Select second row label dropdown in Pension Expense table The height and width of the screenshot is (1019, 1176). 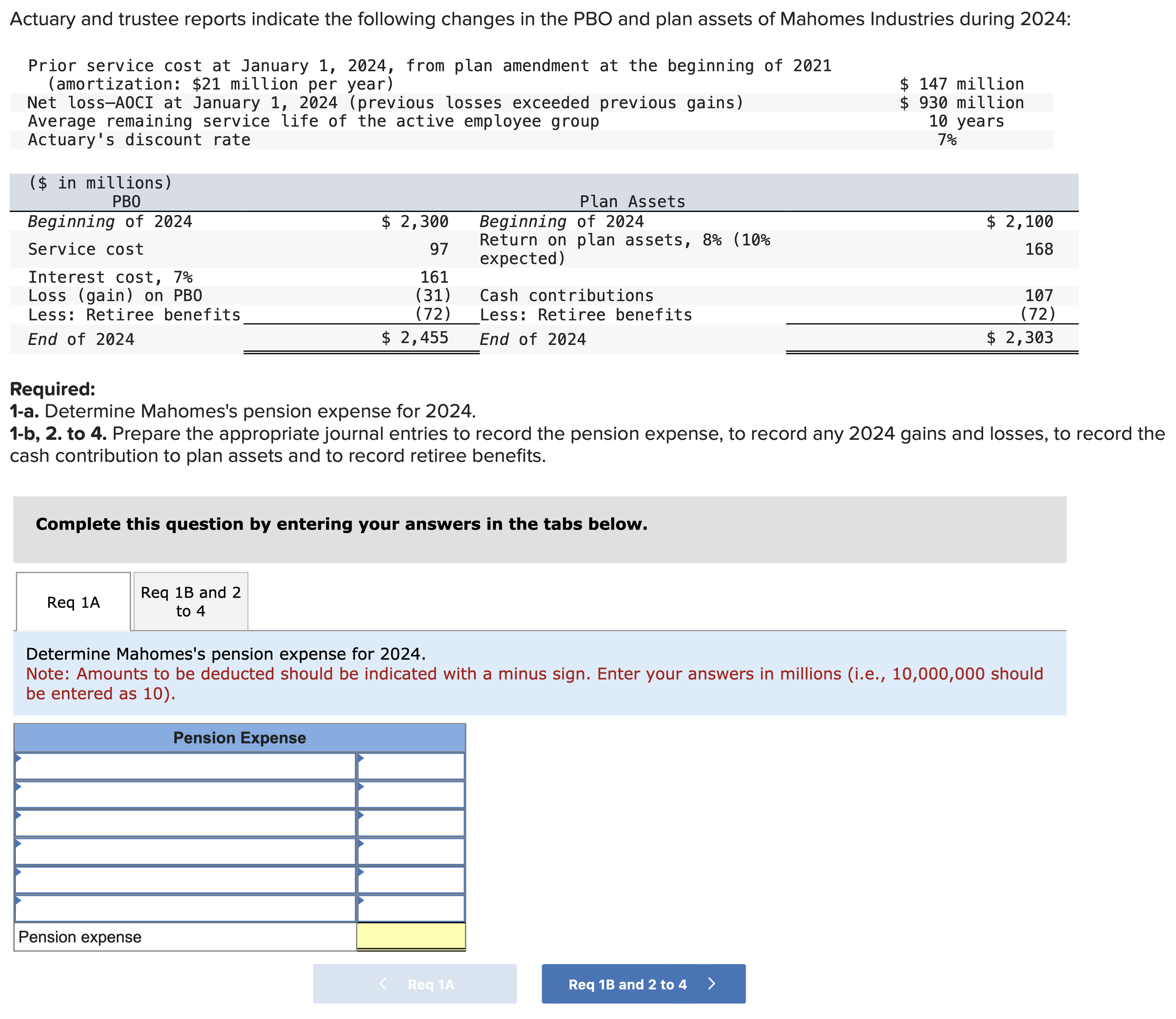[x=185, y=794]
